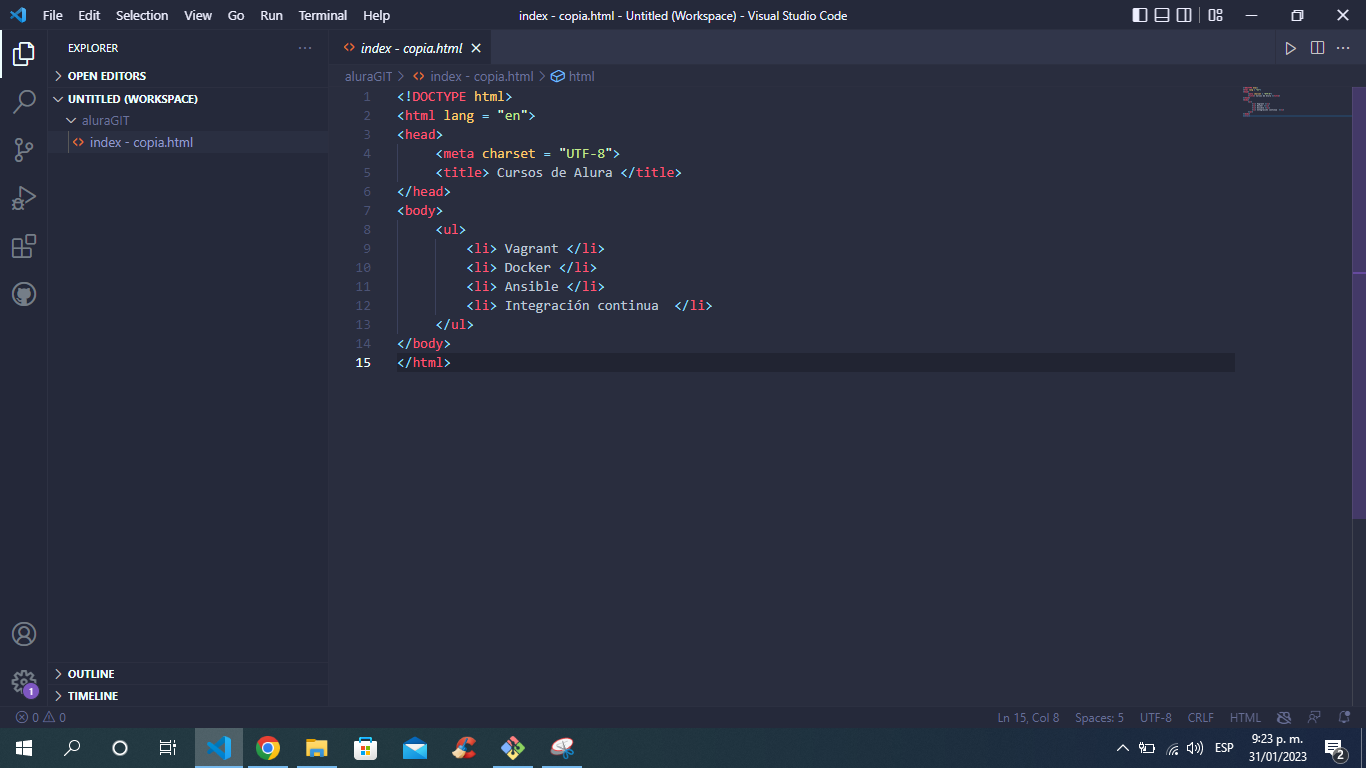Open the Source Control view
This screenshot has height=768, width=1366.
click(24, 150)
